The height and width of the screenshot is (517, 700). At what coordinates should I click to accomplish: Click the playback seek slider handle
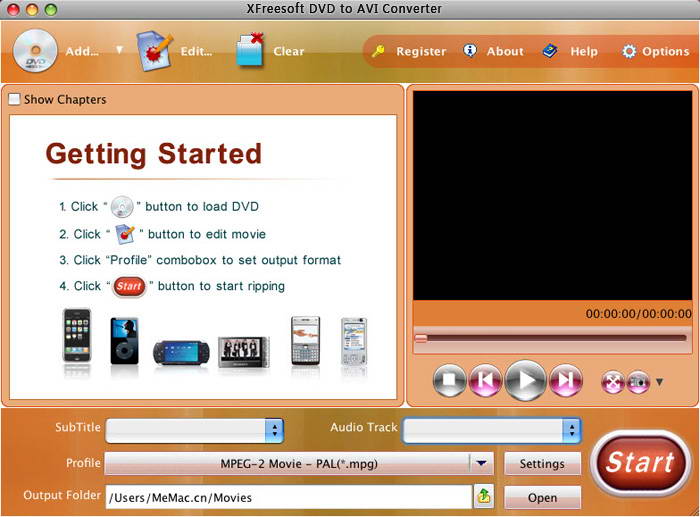421,338
